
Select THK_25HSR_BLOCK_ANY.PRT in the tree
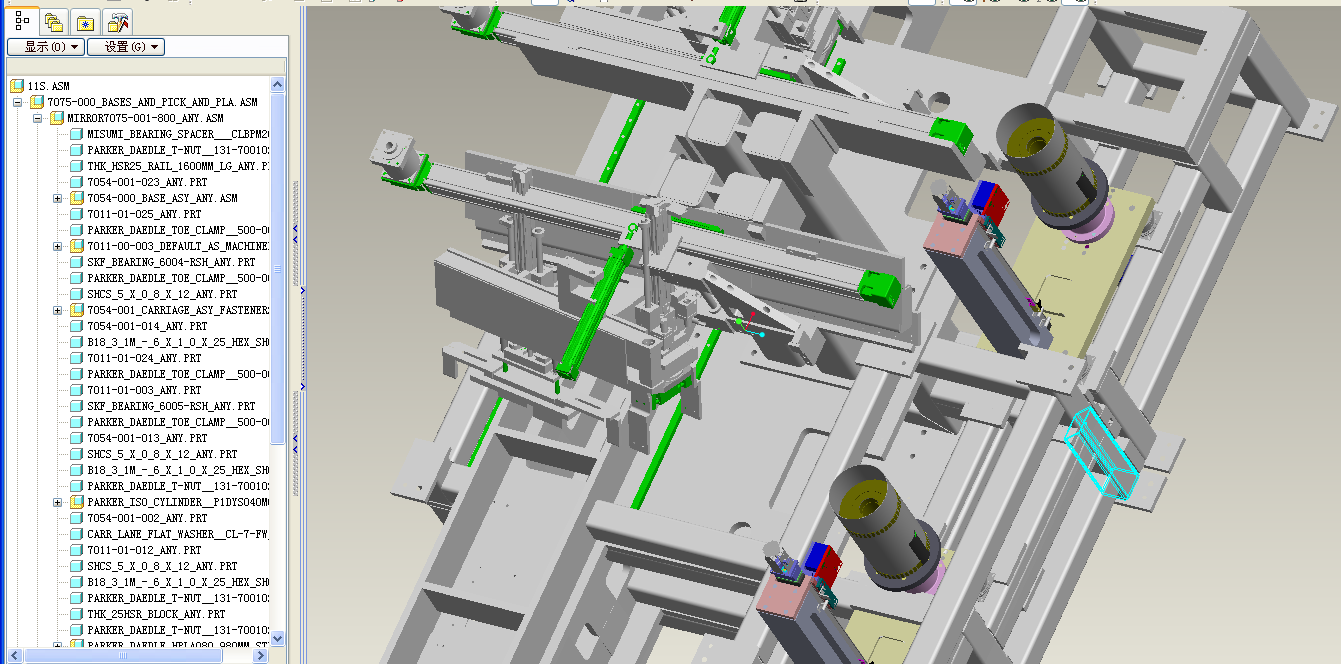click(156, 614)
